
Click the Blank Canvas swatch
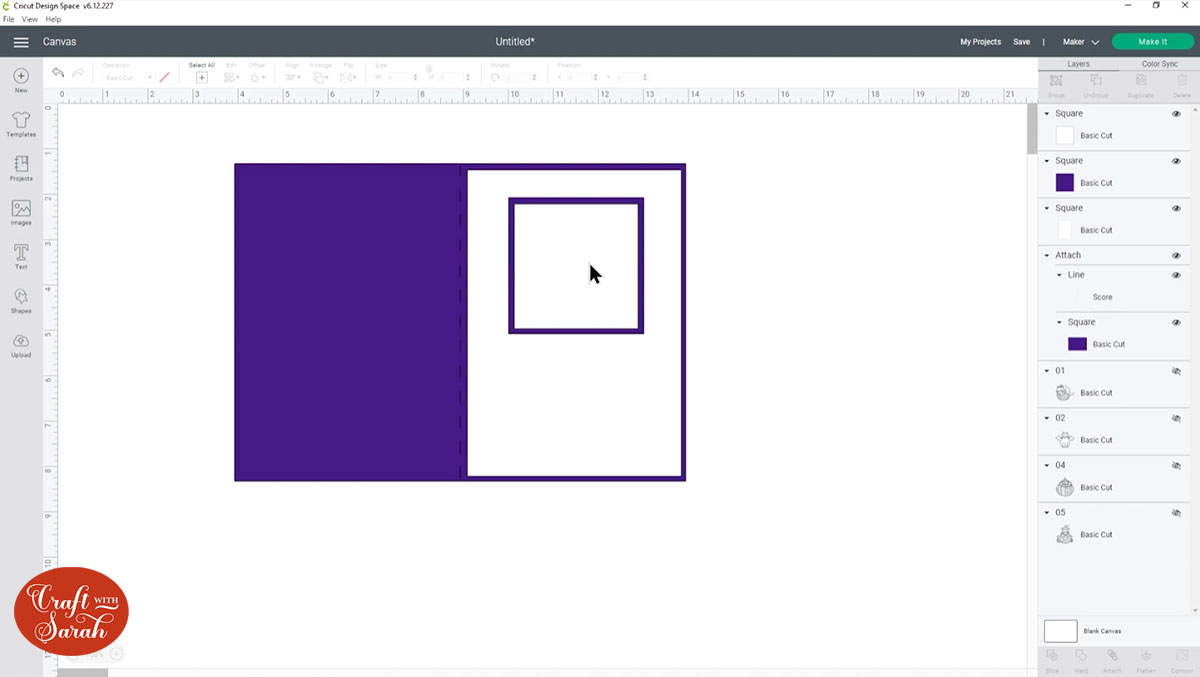coord(1060,631)
